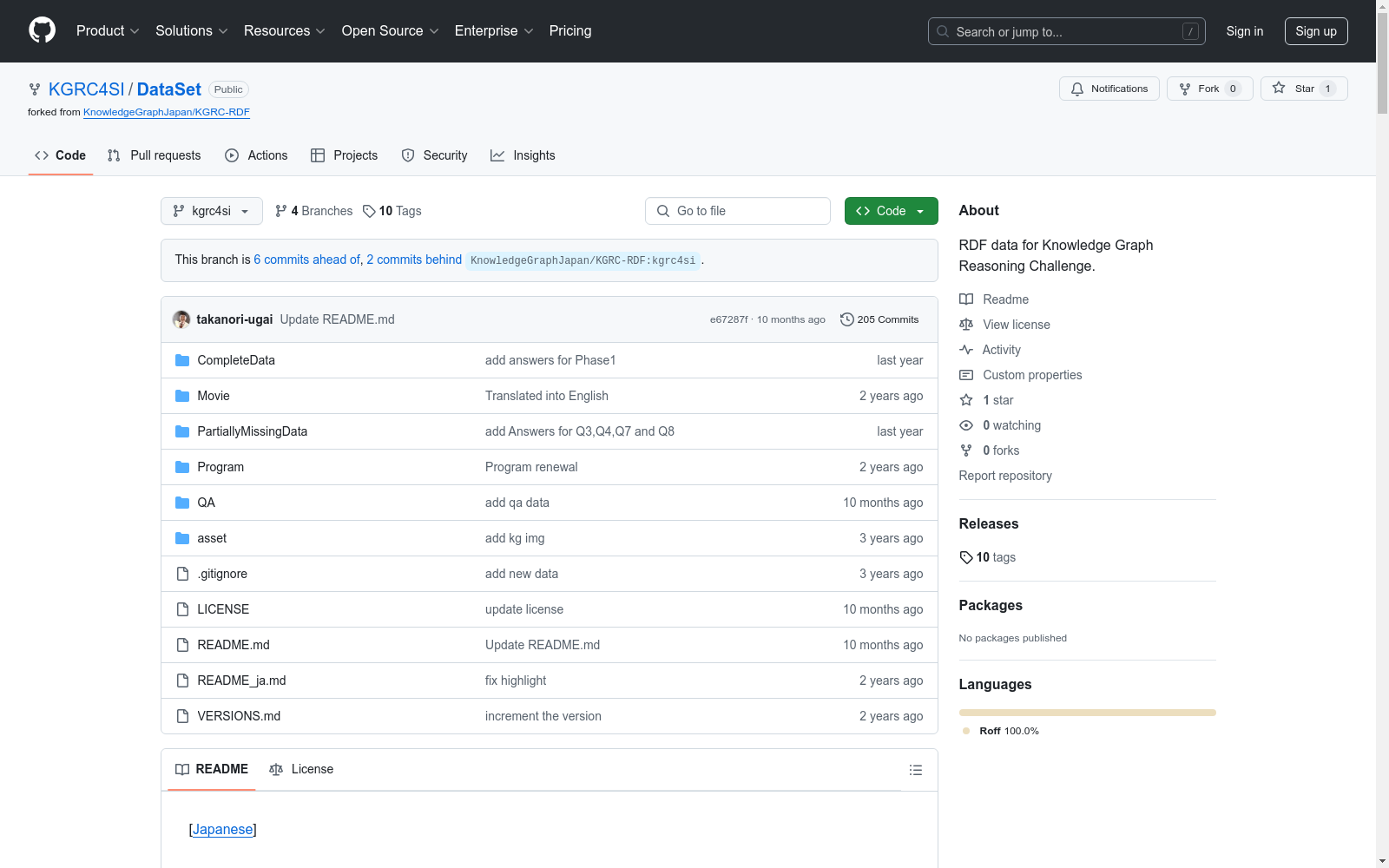Click takanori-ugai's avatar image

pyautogui.click(x=181, y=319)
